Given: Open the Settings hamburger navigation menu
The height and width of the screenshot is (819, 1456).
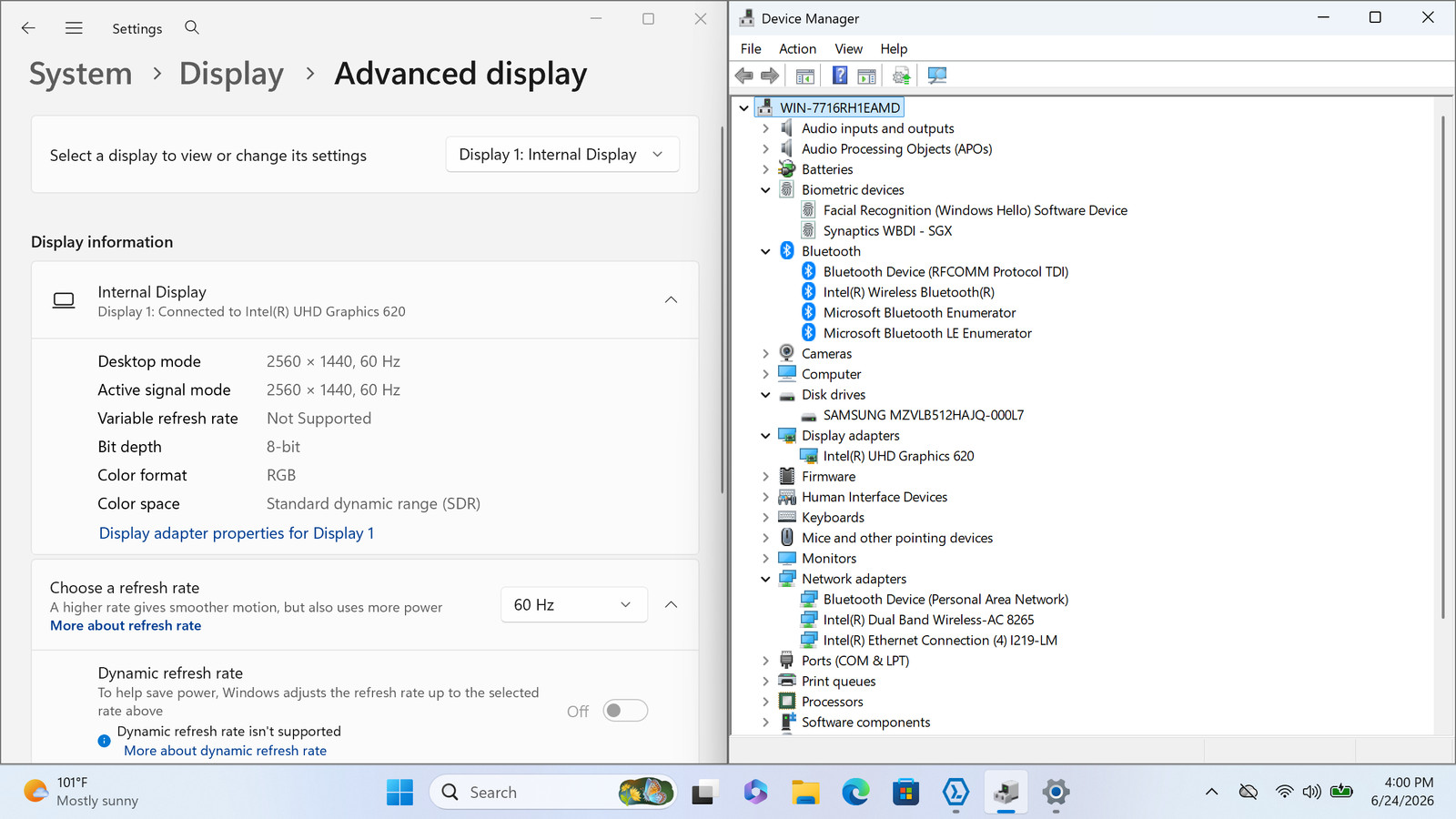Looking at the screenshot, I should 74,28.
